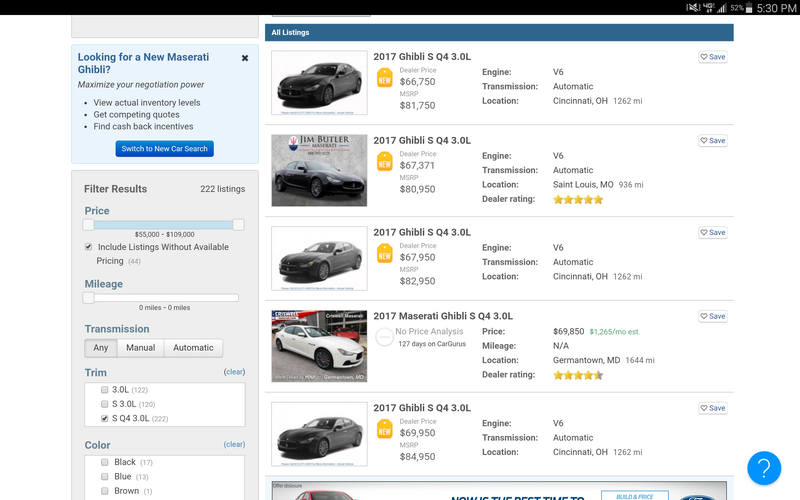Click NEW tag icon beside $69,950 price
800x500 pixels.
tap(385, 429)
